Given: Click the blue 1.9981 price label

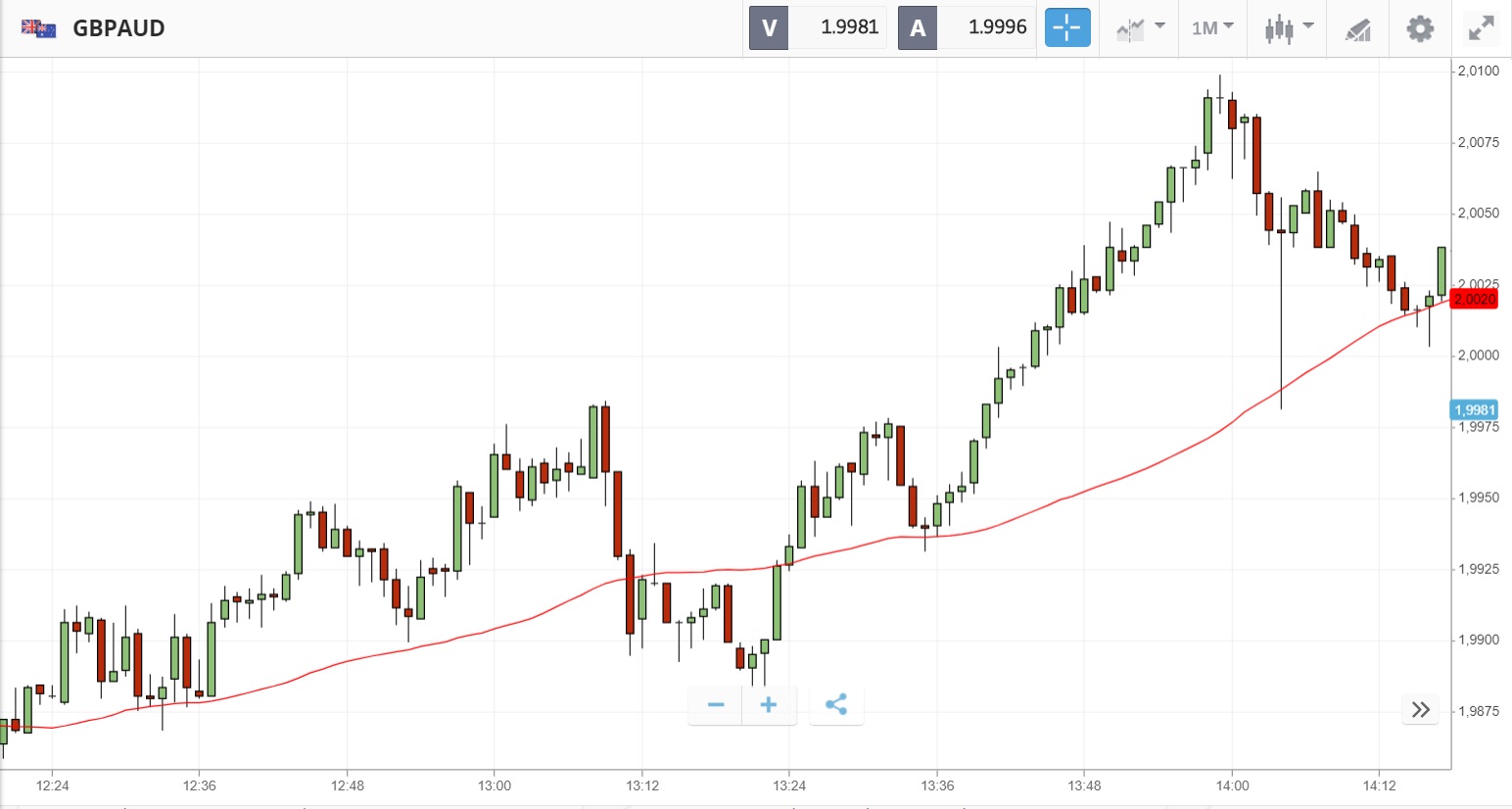Looking at the screenshot, I should [x=1474, y=410].
